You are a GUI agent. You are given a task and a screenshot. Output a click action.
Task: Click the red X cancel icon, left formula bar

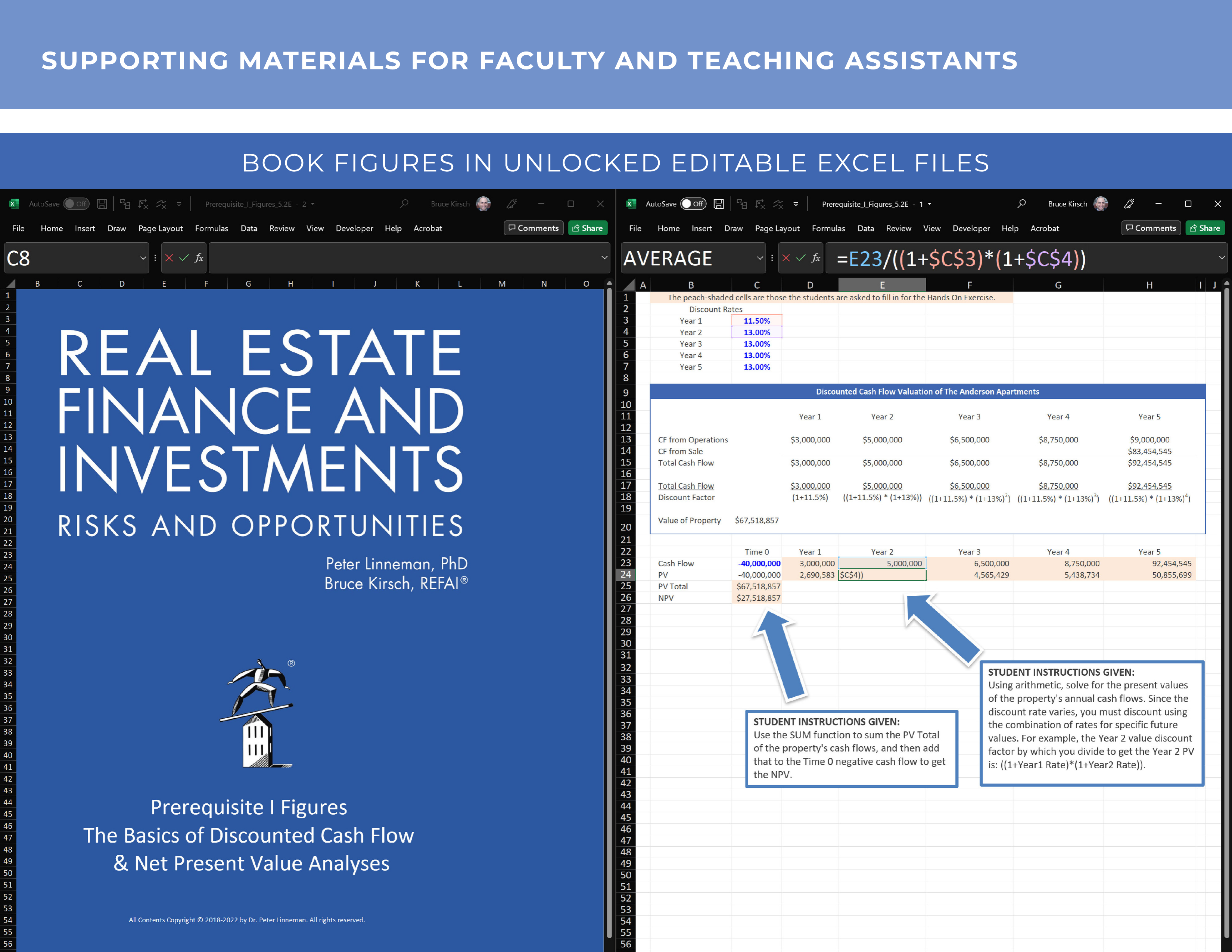(169, 258)
